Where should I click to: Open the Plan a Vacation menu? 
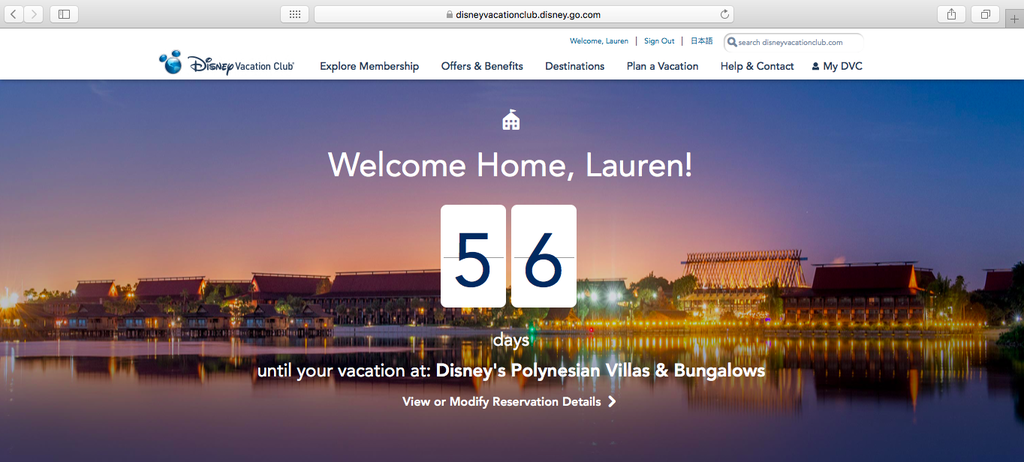click(662, 66)
